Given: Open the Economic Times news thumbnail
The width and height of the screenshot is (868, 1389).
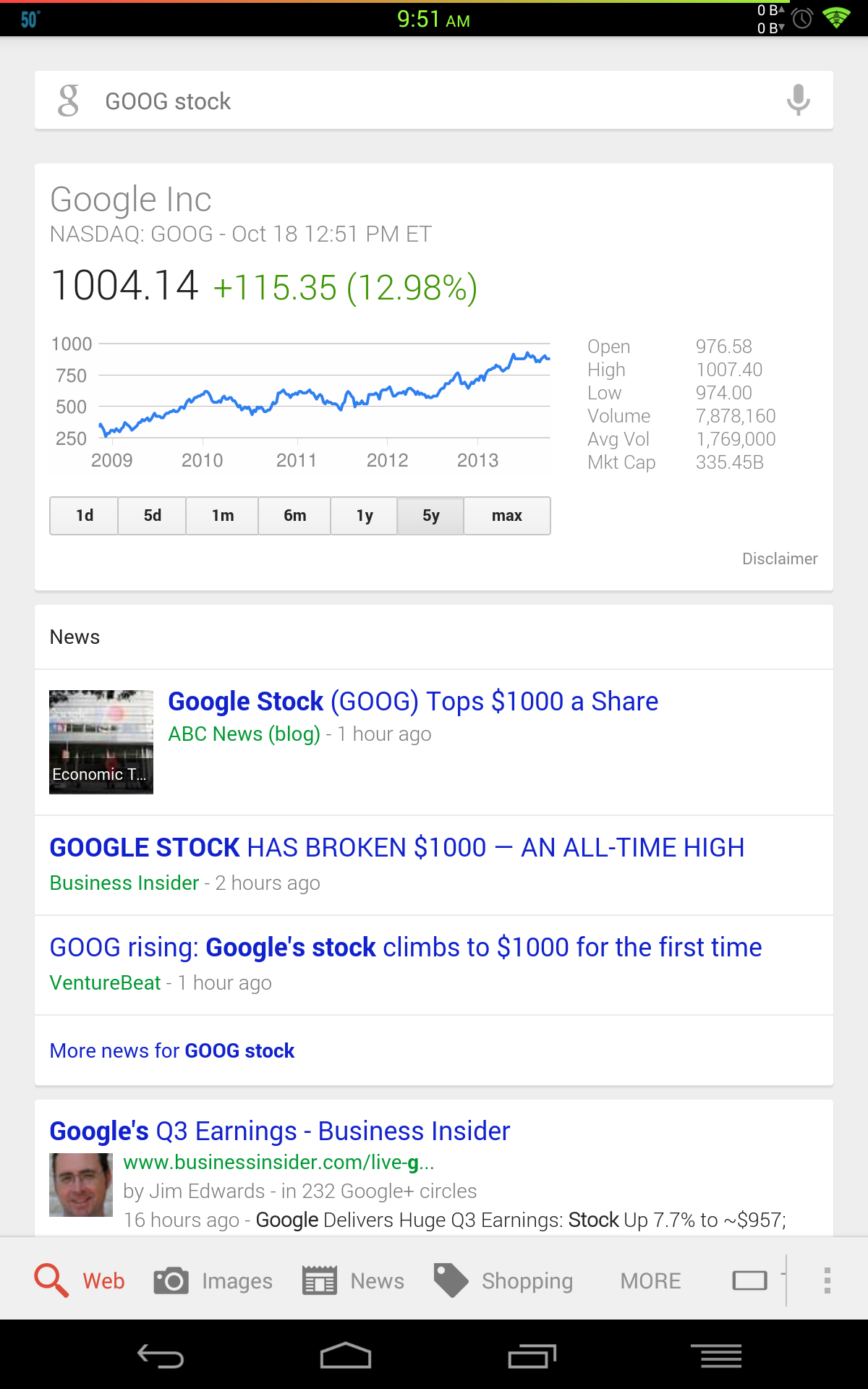Looking at the screenshot, I should point(101,742).
